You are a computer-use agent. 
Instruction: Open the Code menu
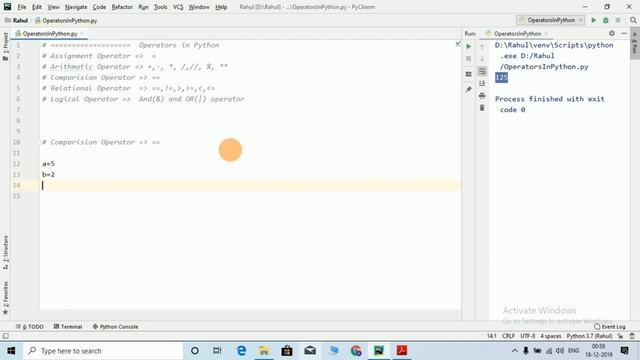(99, 7)
